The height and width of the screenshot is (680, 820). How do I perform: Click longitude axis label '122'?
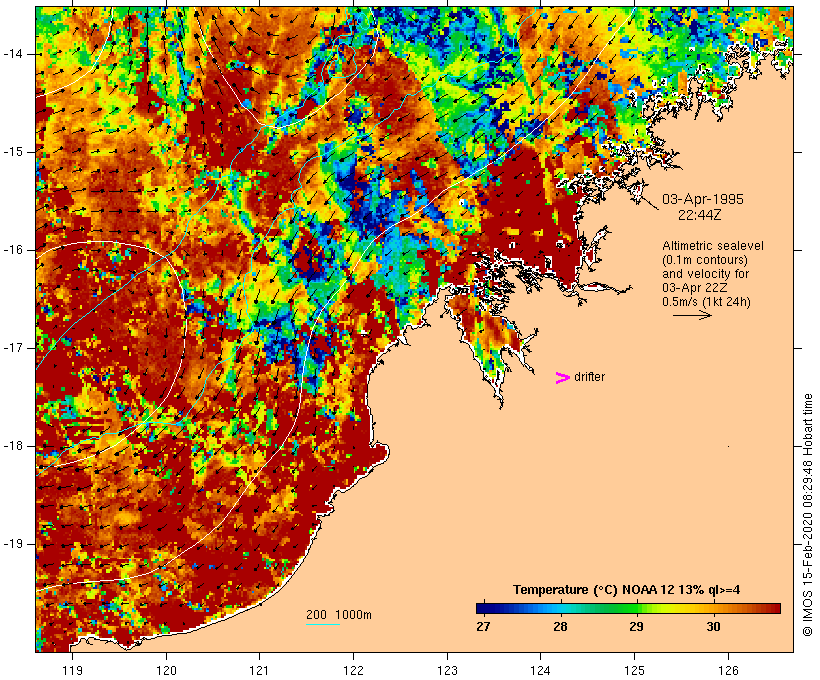point(354,670)
